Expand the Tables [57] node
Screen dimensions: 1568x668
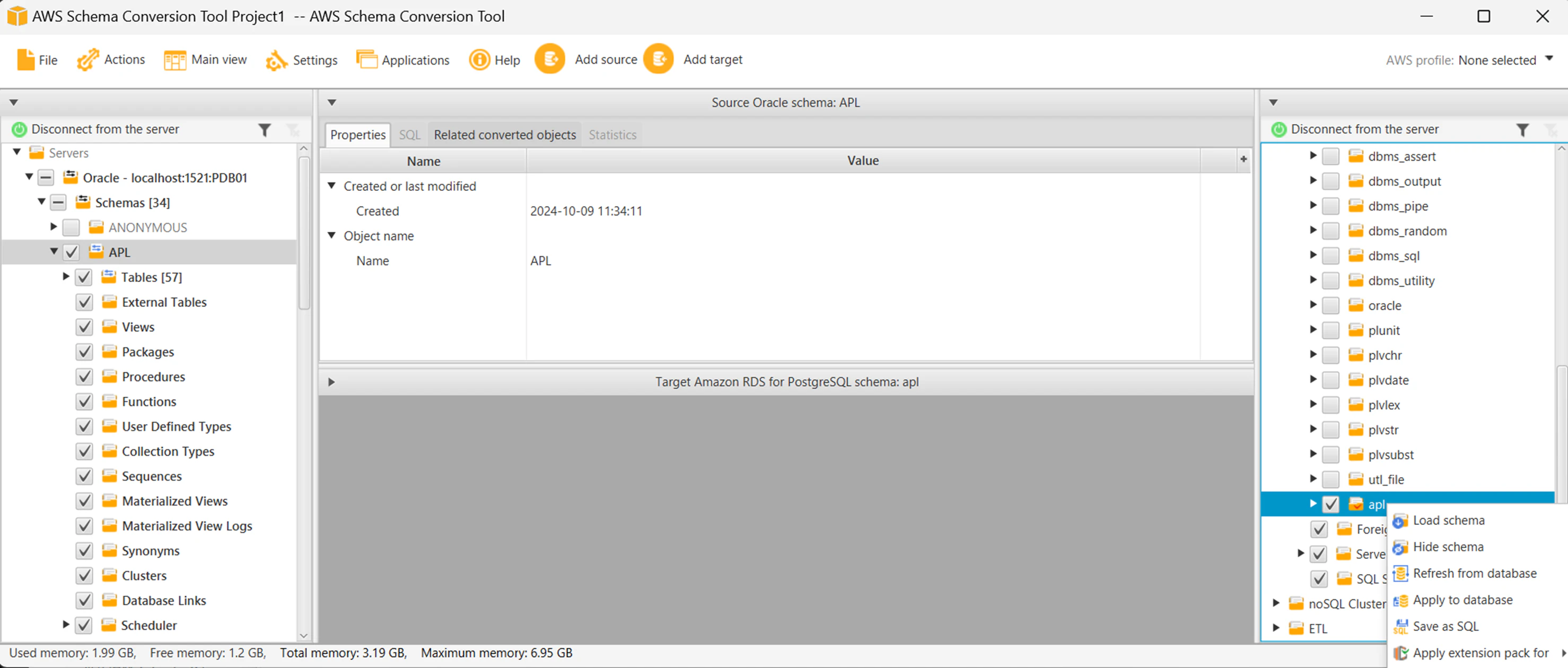(x=66, y=277)
